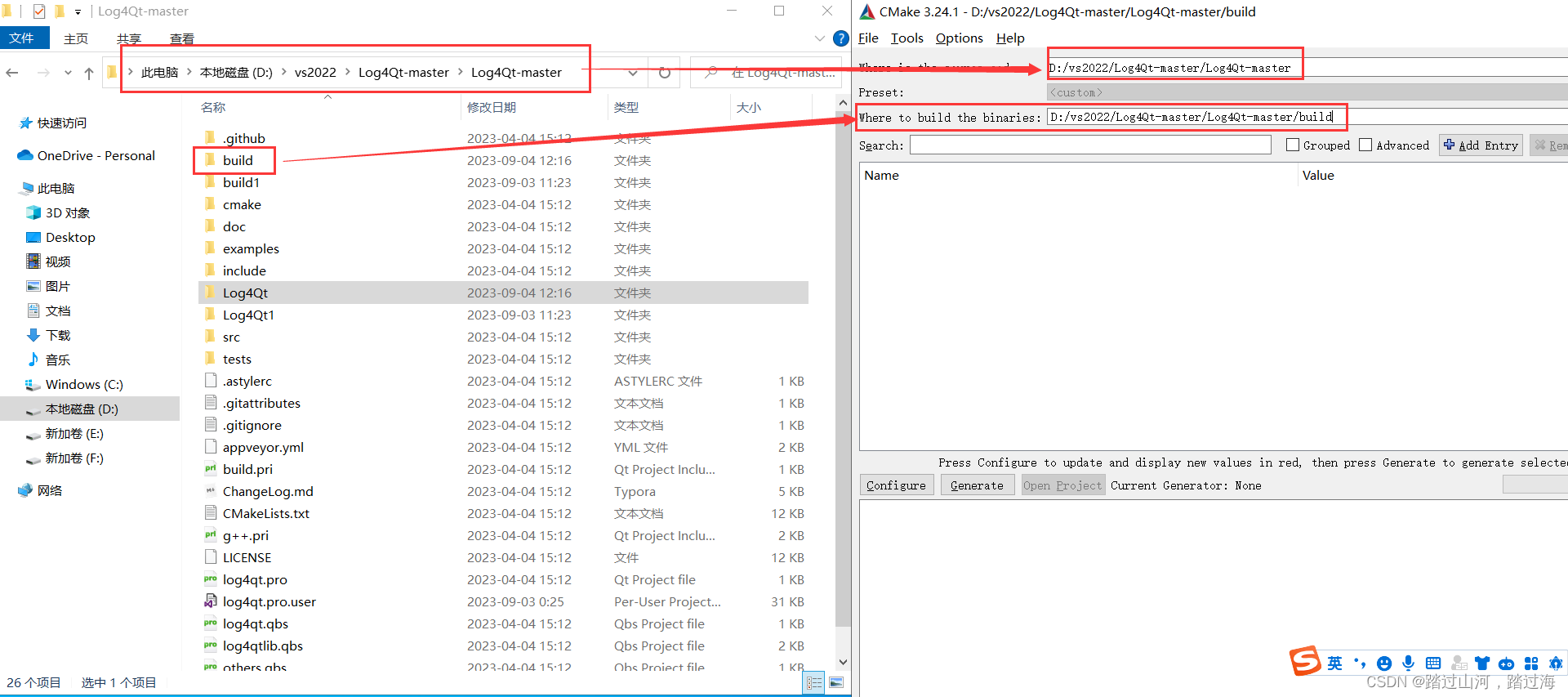Expand the Explorer ribbon chevron

[x=819, y=38]
